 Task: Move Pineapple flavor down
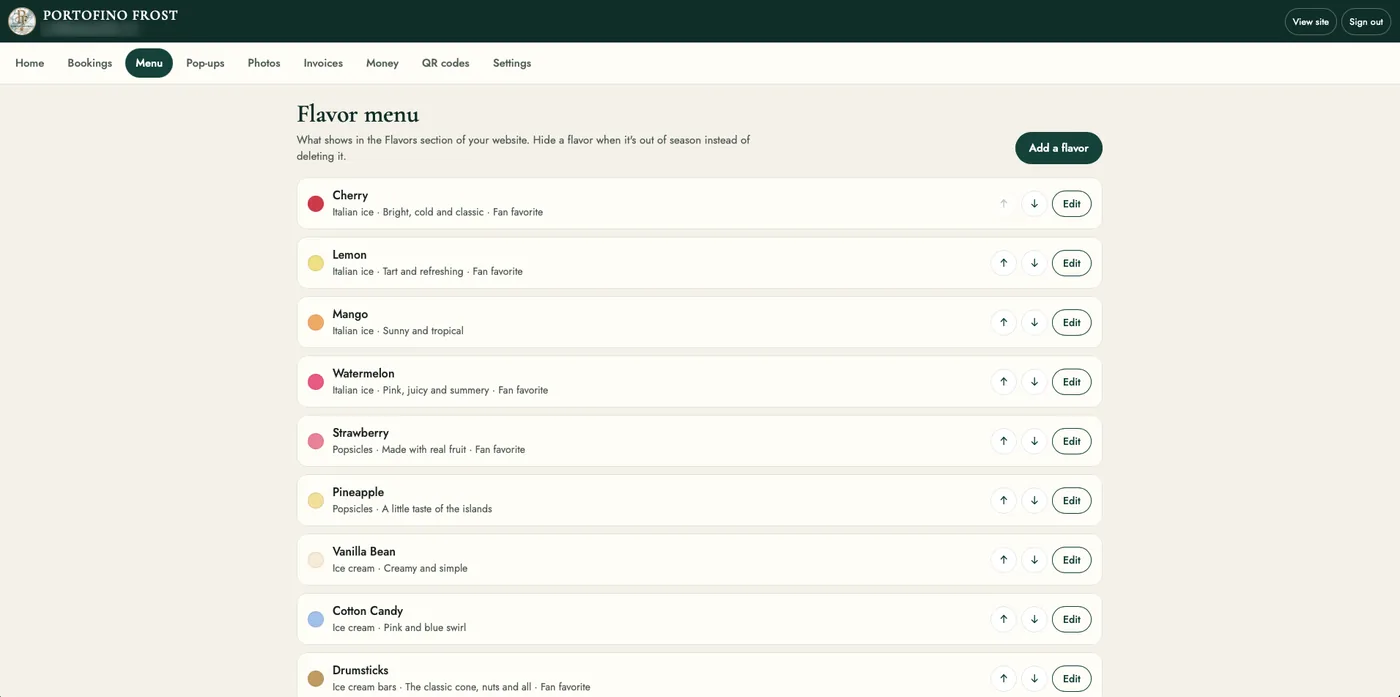(1034, 500)
